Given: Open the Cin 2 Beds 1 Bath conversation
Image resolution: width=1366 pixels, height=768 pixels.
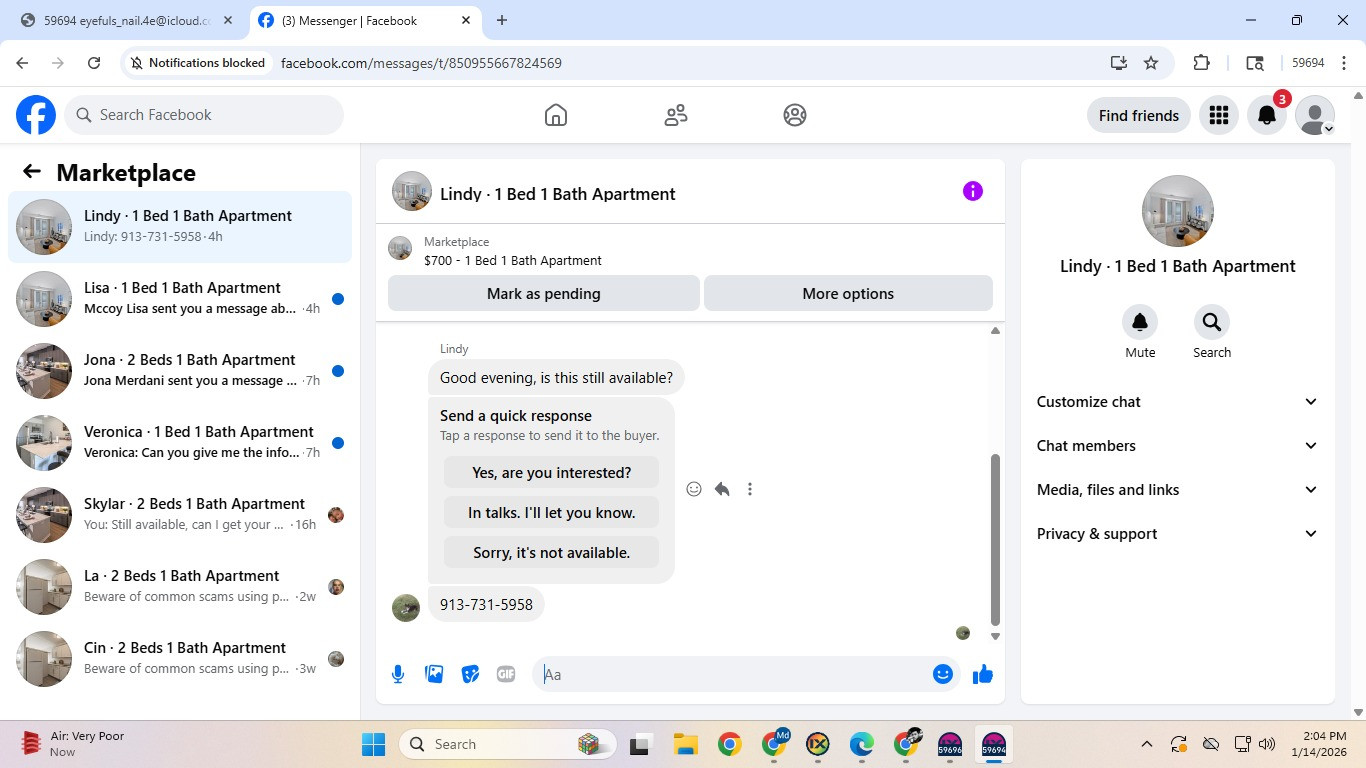Looking at the screenshot, I should click(x=180, y=659).
